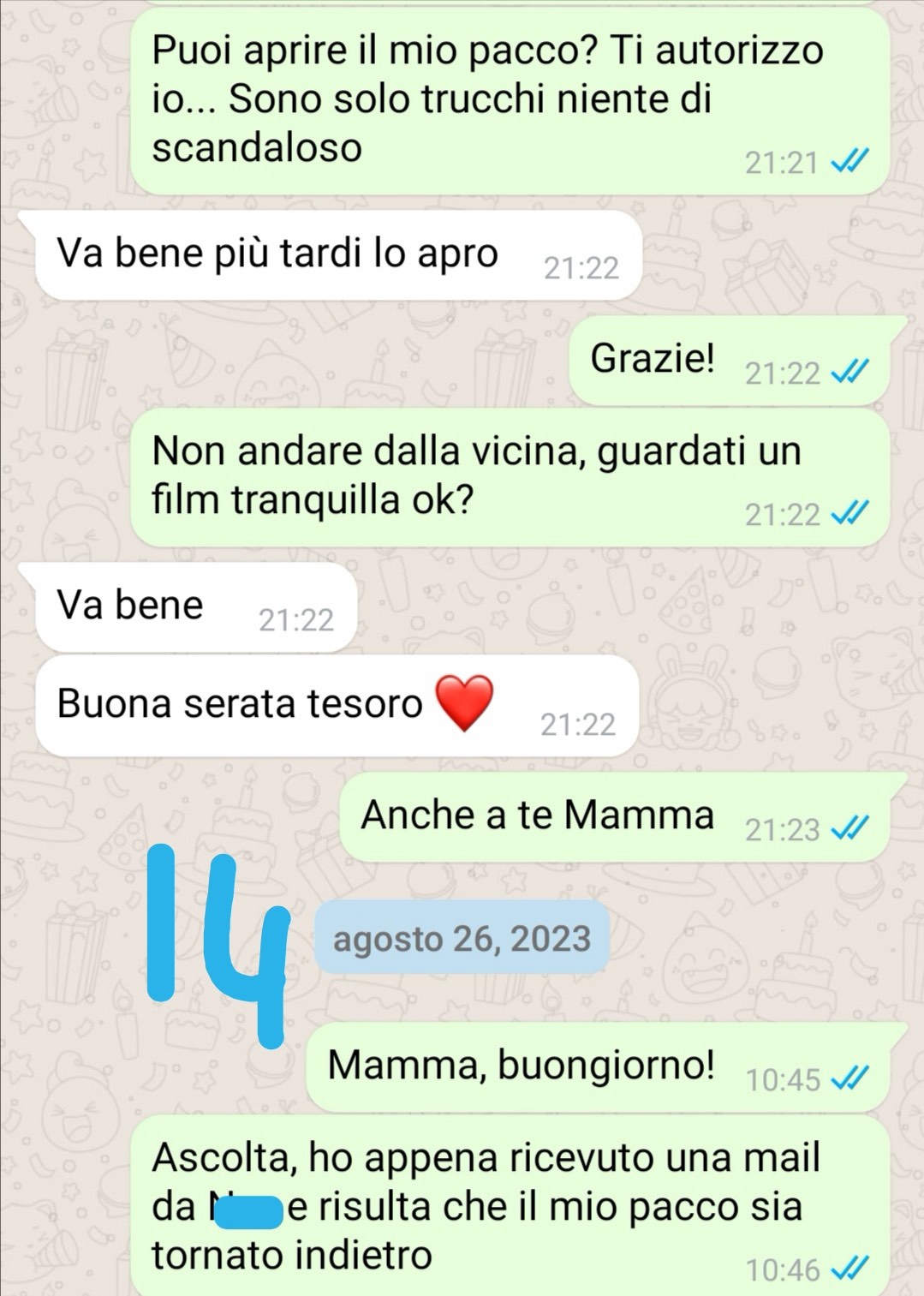Viewport: 924px width, 1296px height.
Task: Tap the "Ascolta, ho appena ricevuto" message
Action: coord(510,1205)
